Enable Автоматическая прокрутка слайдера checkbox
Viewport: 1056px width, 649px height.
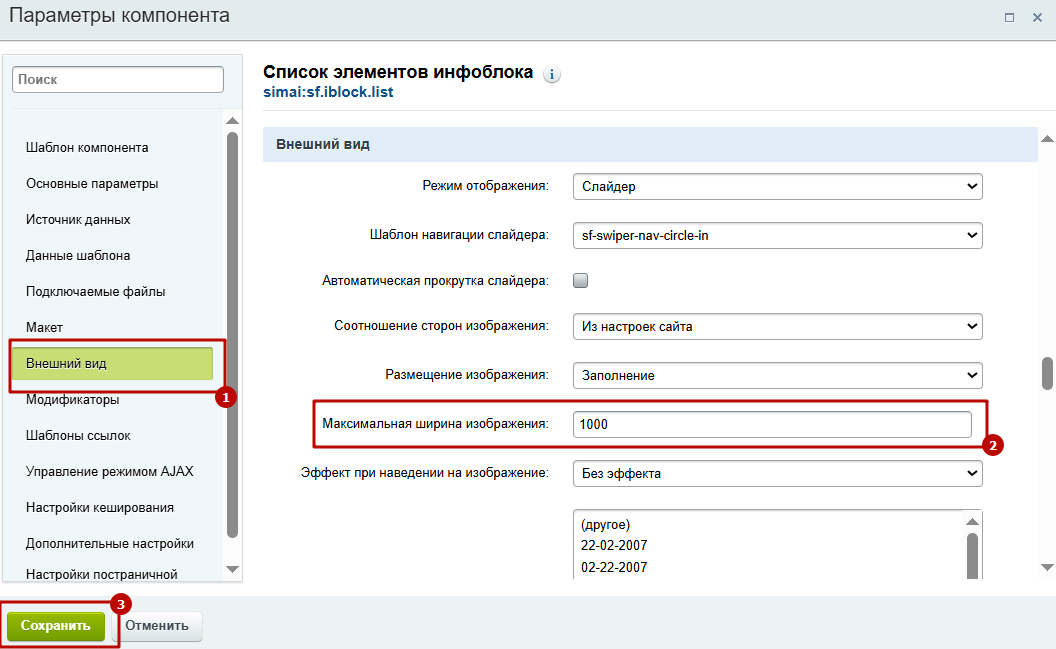580,281
